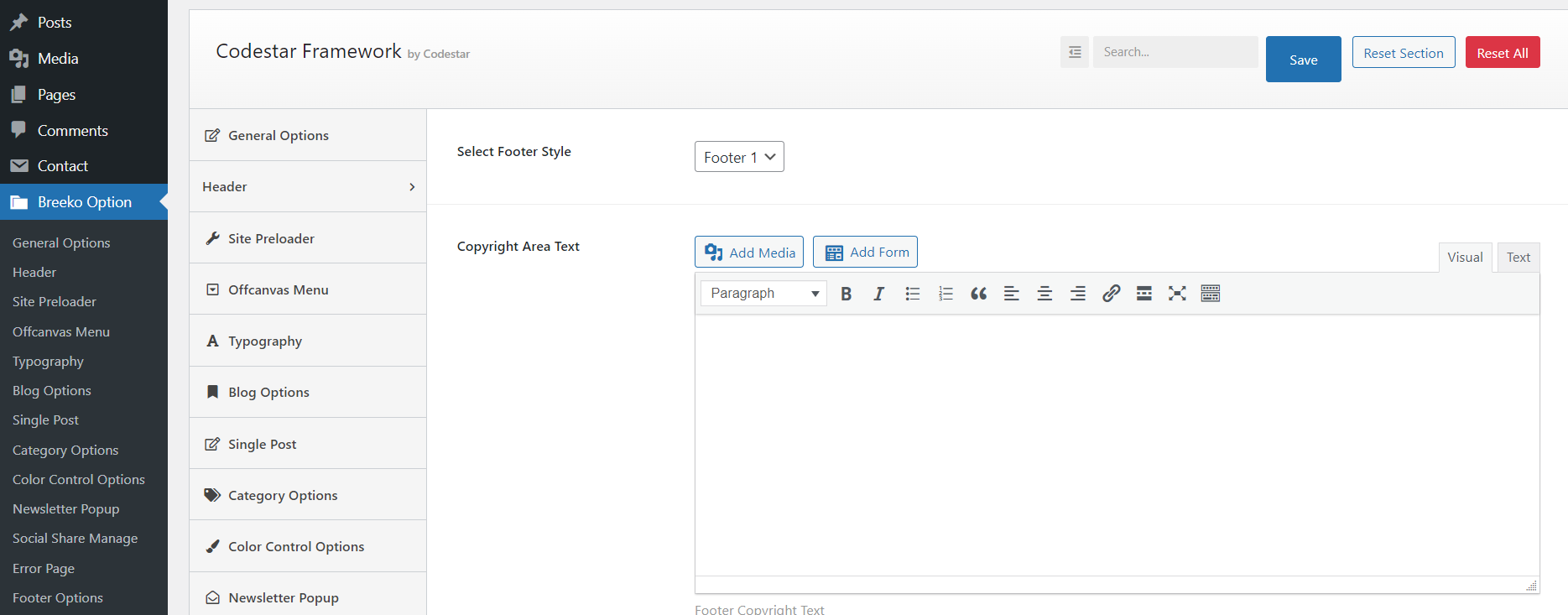This screenshot has height=615, width=1568.
Task: Enable fullscreen editor mode
Action: [1177, 294]
